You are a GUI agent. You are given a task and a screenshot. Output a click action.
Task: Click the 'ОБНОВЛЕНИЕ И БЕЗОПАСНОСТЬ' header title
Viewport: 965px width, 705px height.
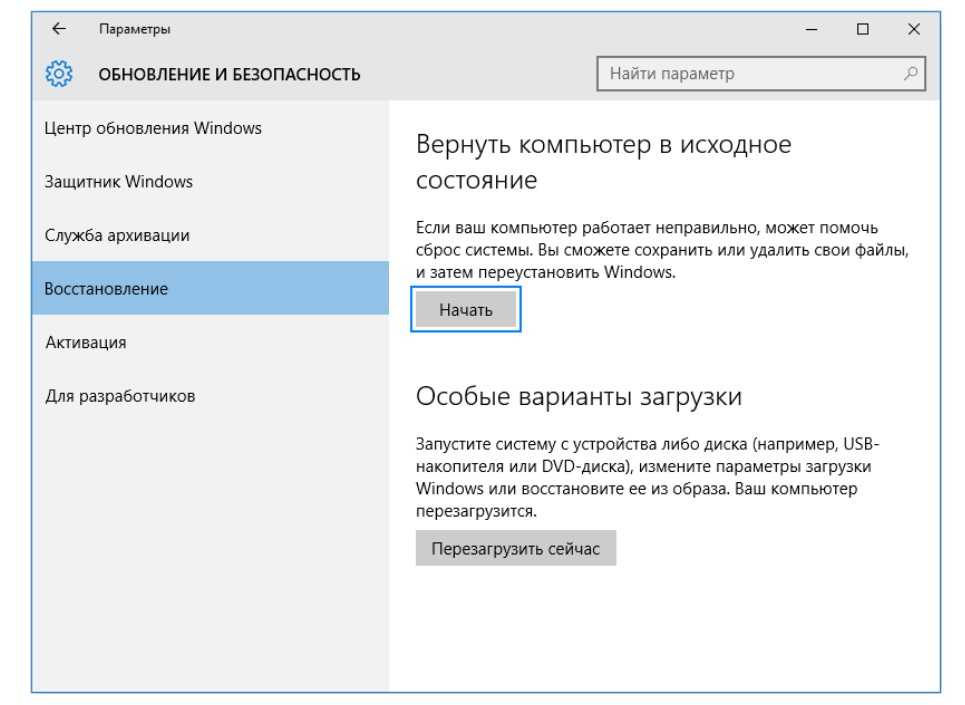pyautogui.click(x=229, y=74)
